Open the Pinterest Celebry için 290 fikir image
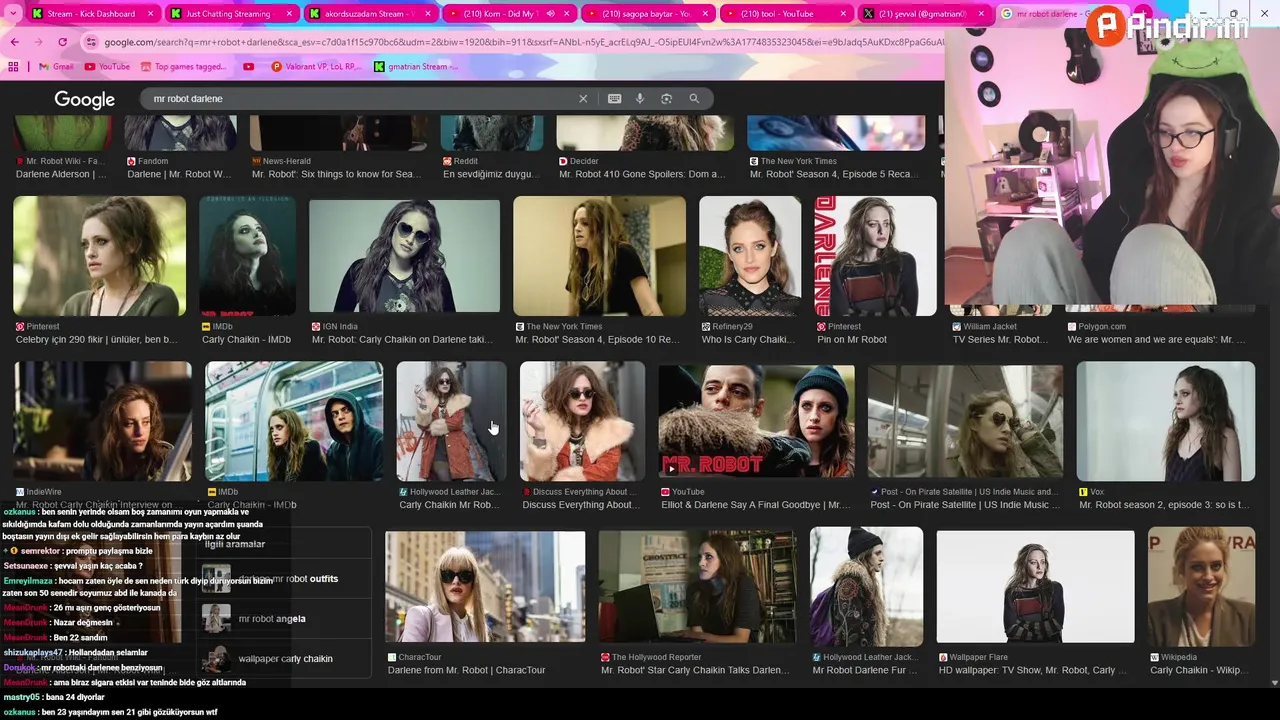The width and height of the screenshot is (1280, 720). (x=99, y=256)
